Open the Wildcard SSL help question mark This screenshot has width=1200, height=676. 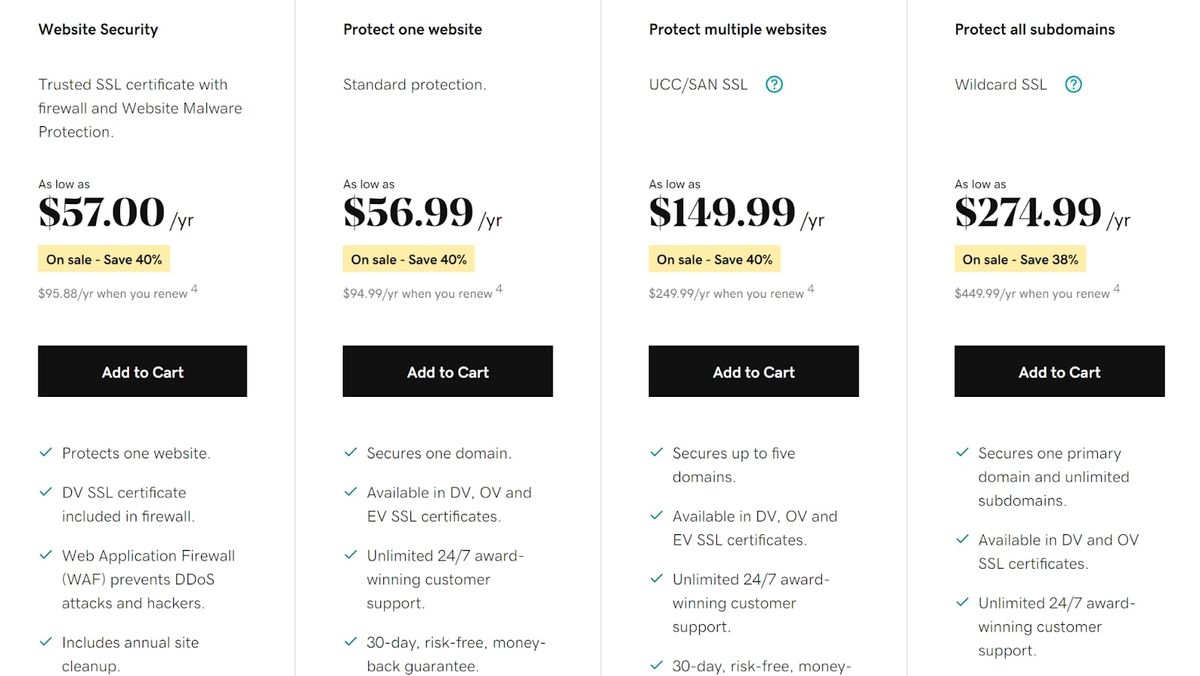coord(1073,84)
